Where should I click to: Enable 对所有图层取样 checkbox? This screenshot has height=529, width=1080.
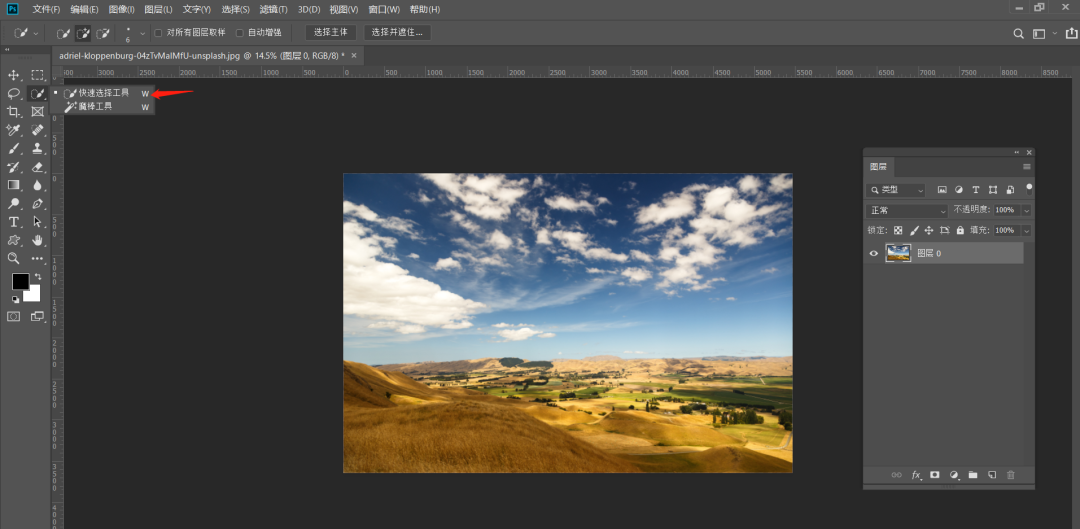click(x=158, y=33)
